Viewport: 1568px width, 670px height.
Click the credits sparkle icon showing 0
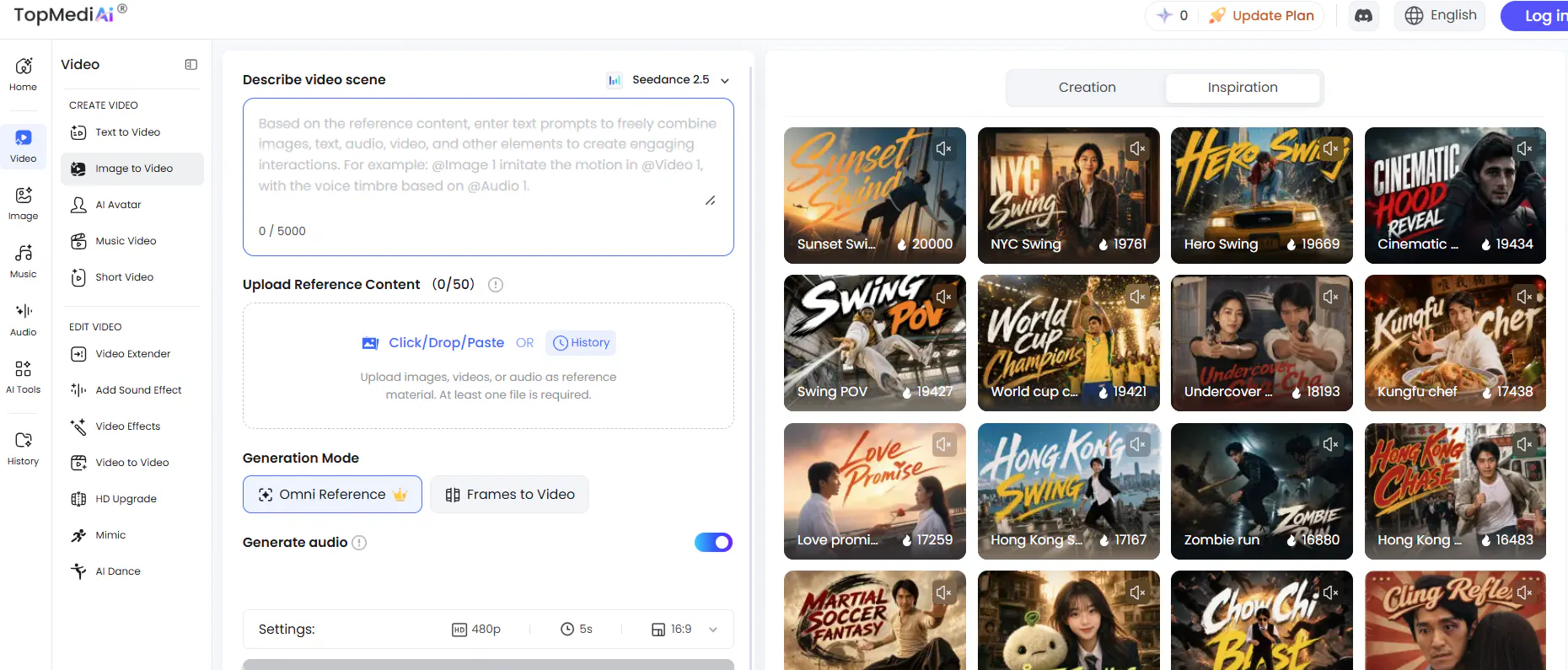(x=1164, y=15)
